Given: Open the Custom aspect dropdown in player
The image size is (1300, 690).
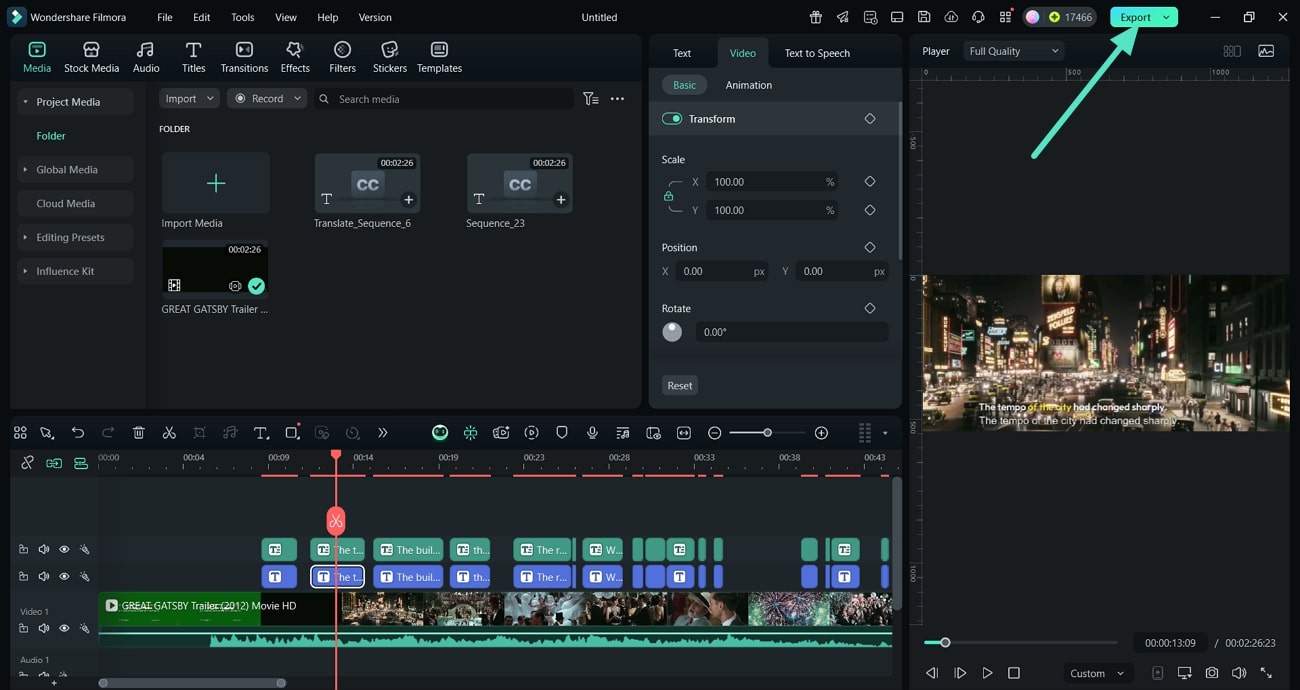Looking at the screenshot, I should (x=1096, y=673).
